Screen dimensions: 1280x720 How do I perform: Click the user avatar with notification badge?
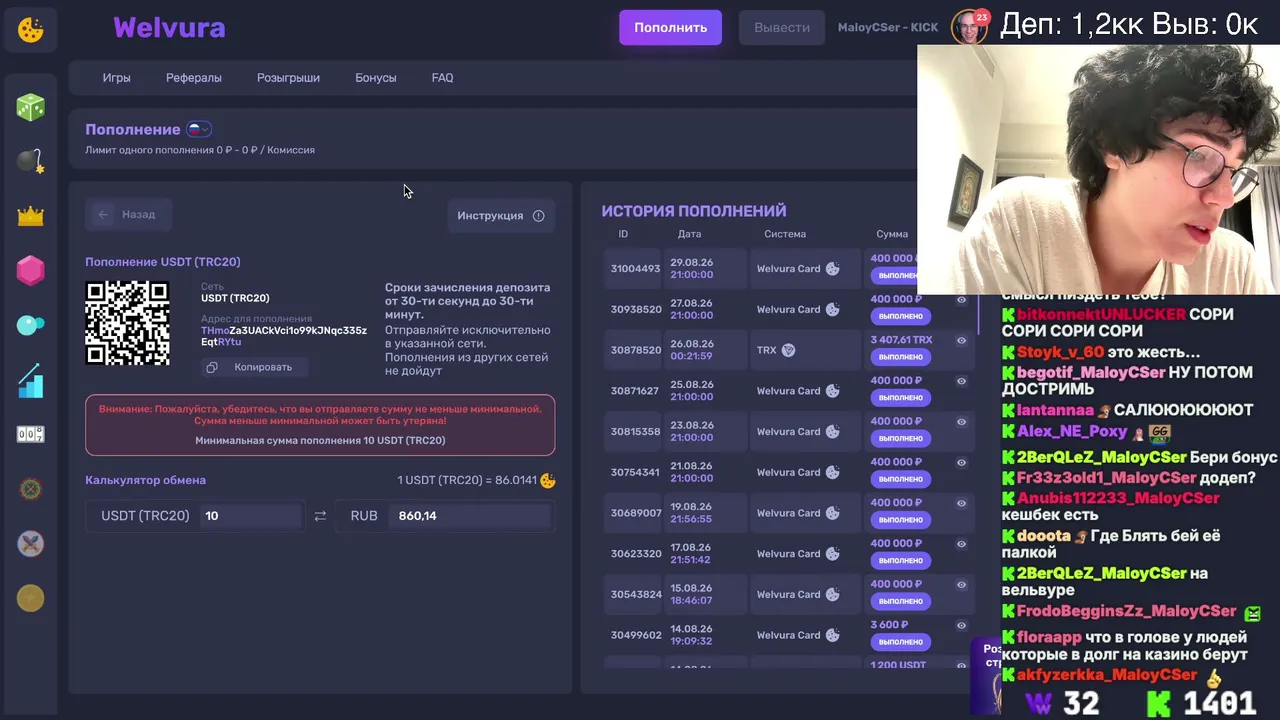point(968,28)
